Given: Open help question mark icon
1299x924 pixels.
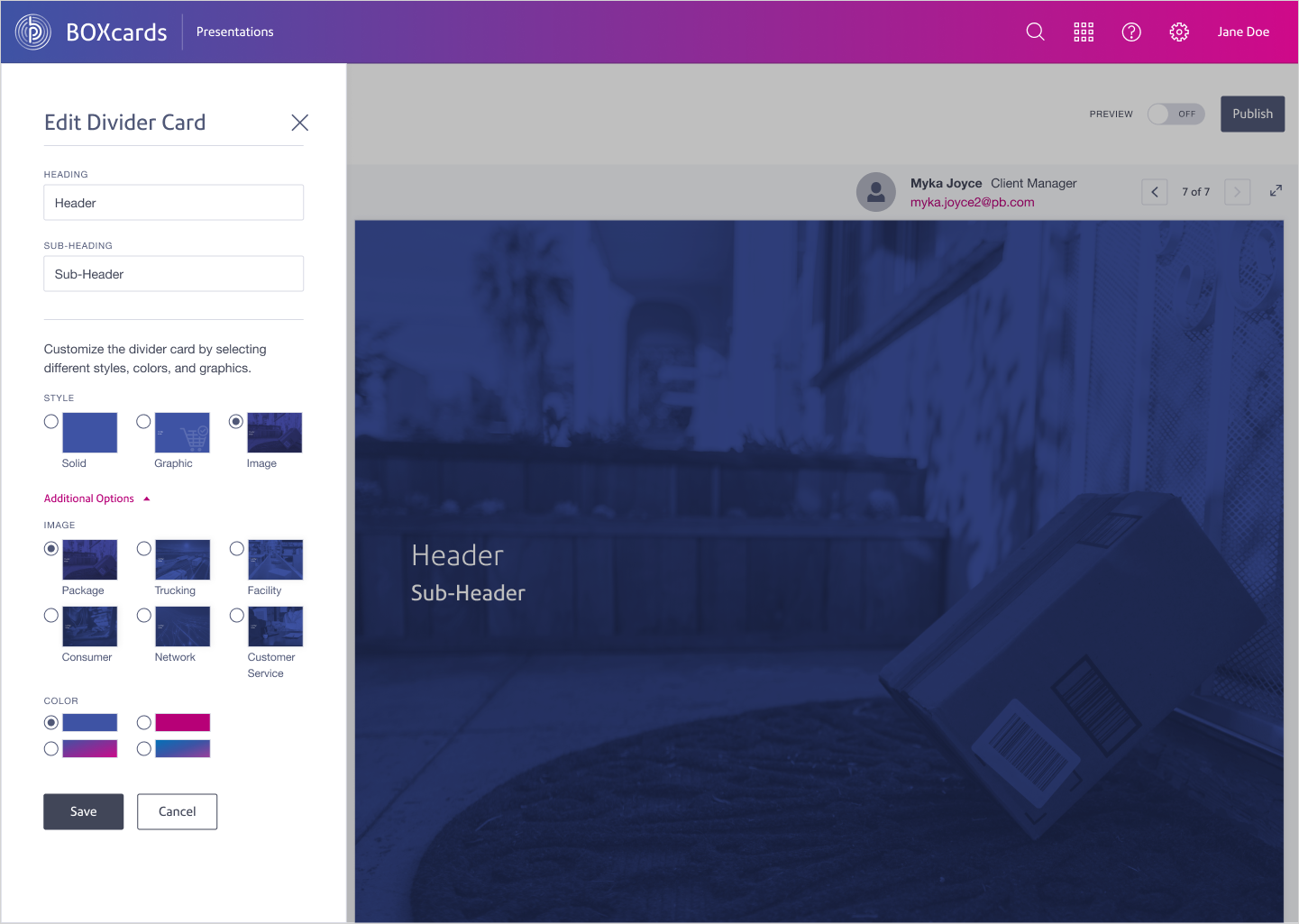Looking at the screenshot, I should click(x=1131, y=32).
